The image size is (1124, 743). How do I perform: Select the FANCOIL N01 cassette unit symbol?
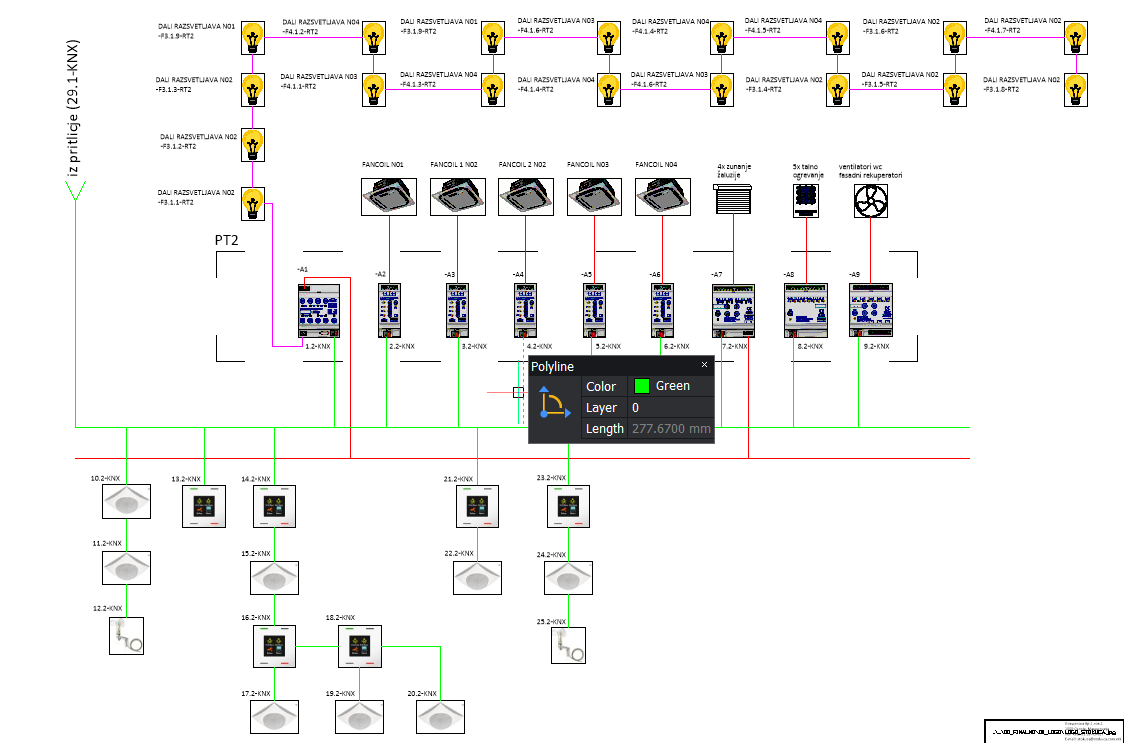[388, 196]
